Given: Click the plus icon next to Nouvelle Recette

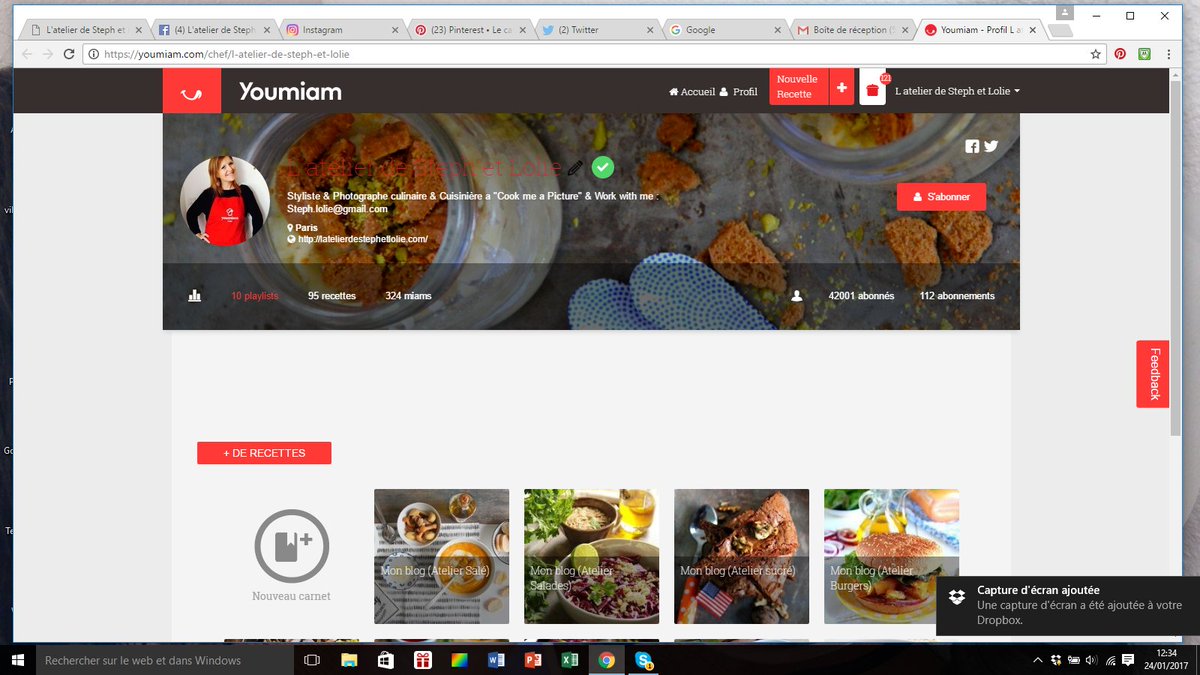Looking at the screenshot, I should pos(842,87).
